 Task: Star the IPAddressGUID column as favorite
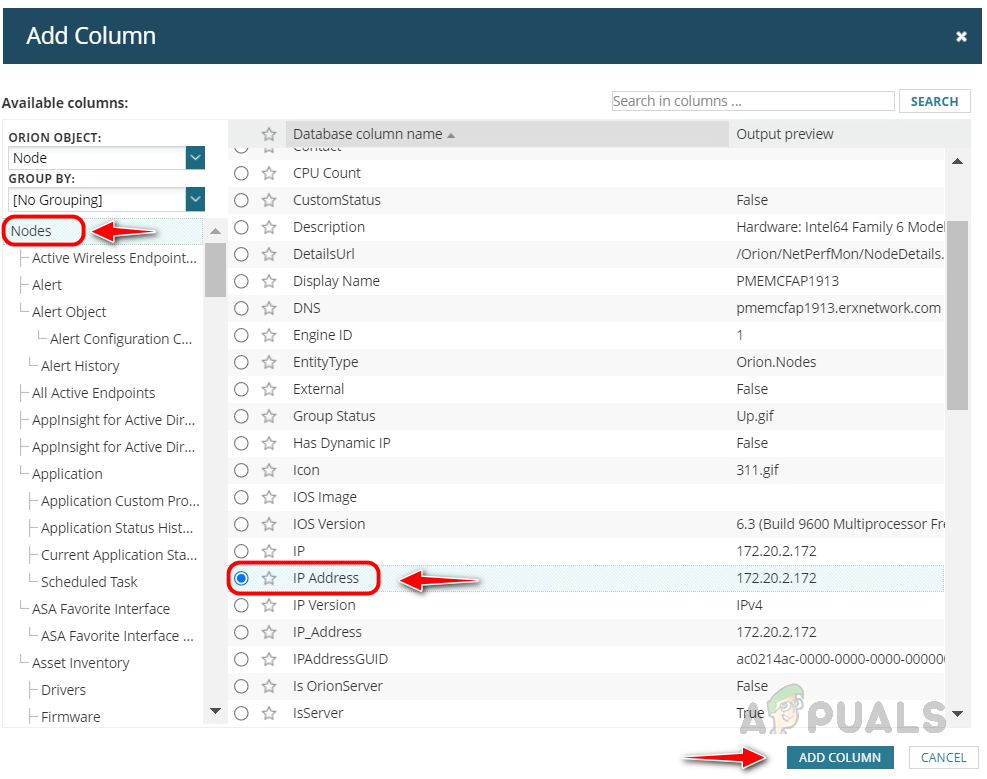coord(269,659)
